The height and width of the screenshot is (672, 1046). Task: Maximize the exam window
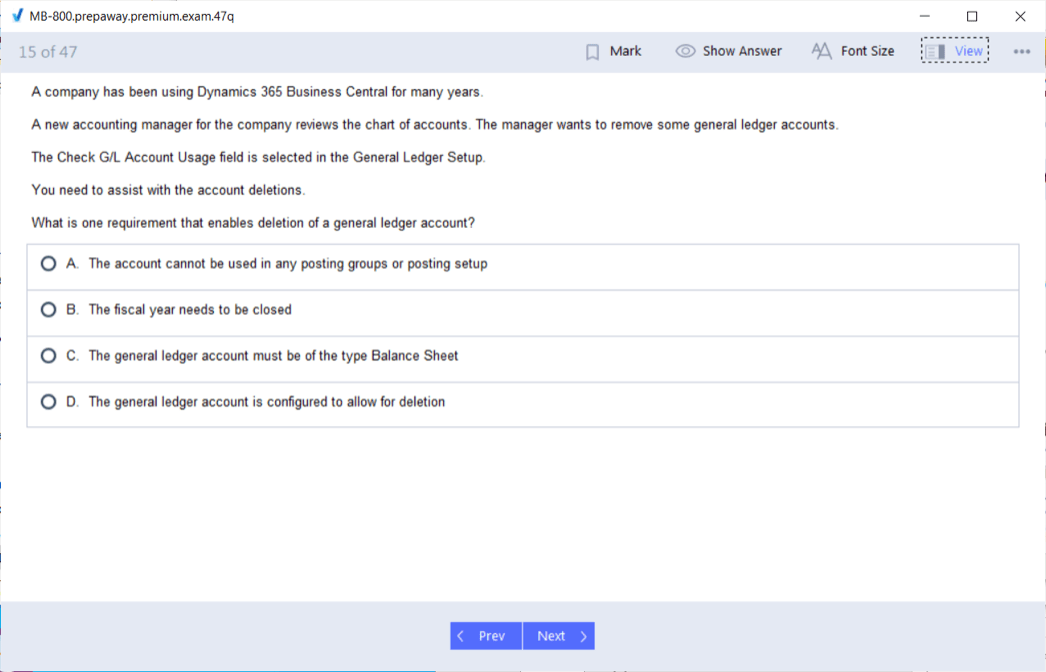972,16
